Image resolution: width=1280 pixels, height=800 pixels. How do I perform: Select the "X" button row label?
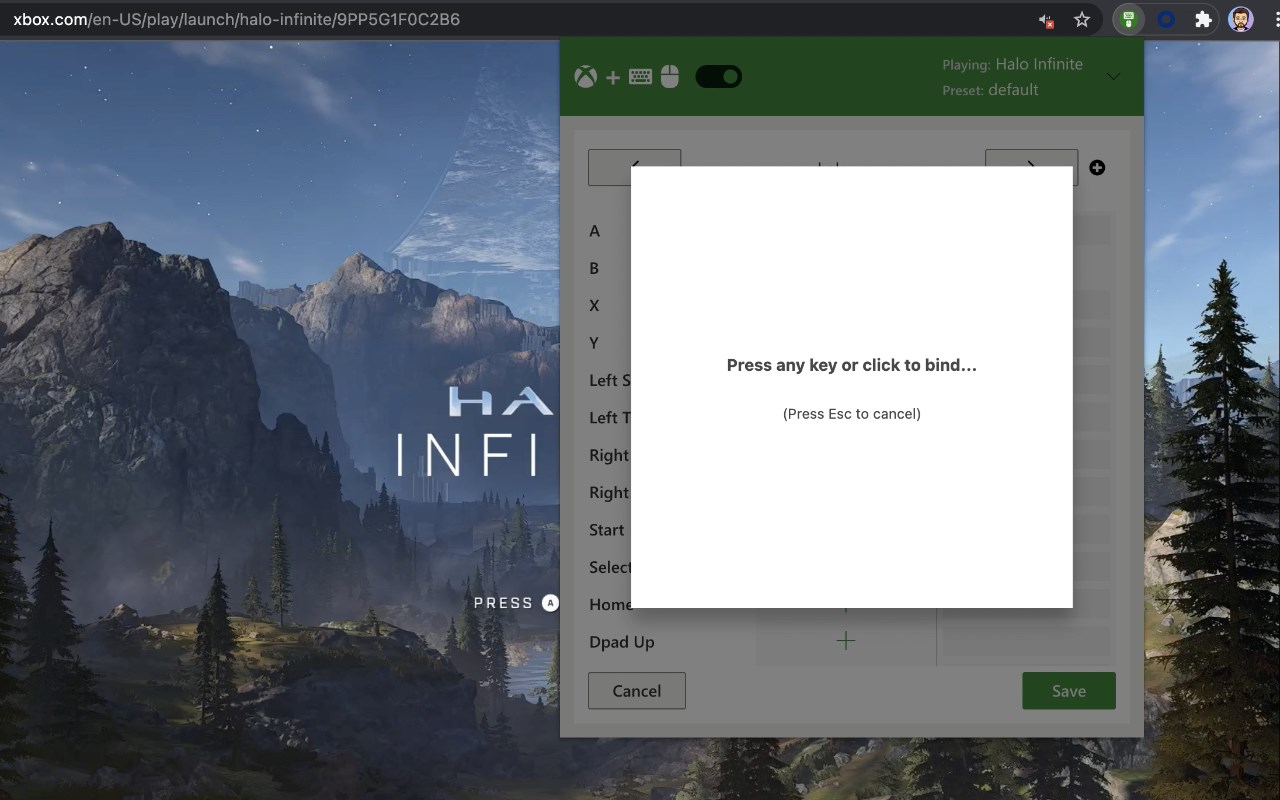(x=594, y=306)
